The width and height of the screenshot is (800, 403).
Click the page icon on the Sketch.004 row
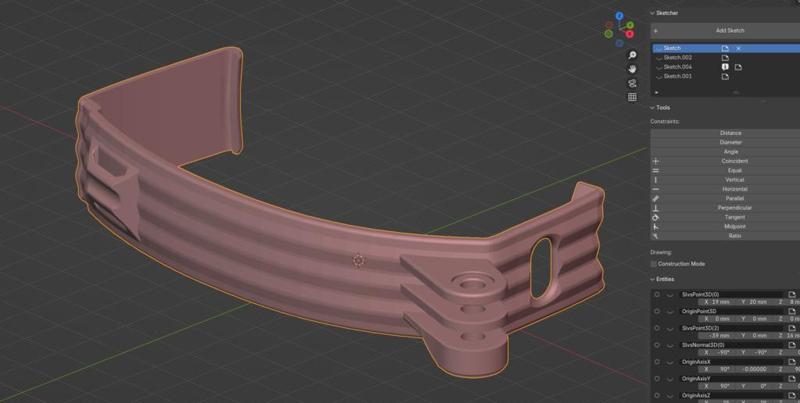738,67
